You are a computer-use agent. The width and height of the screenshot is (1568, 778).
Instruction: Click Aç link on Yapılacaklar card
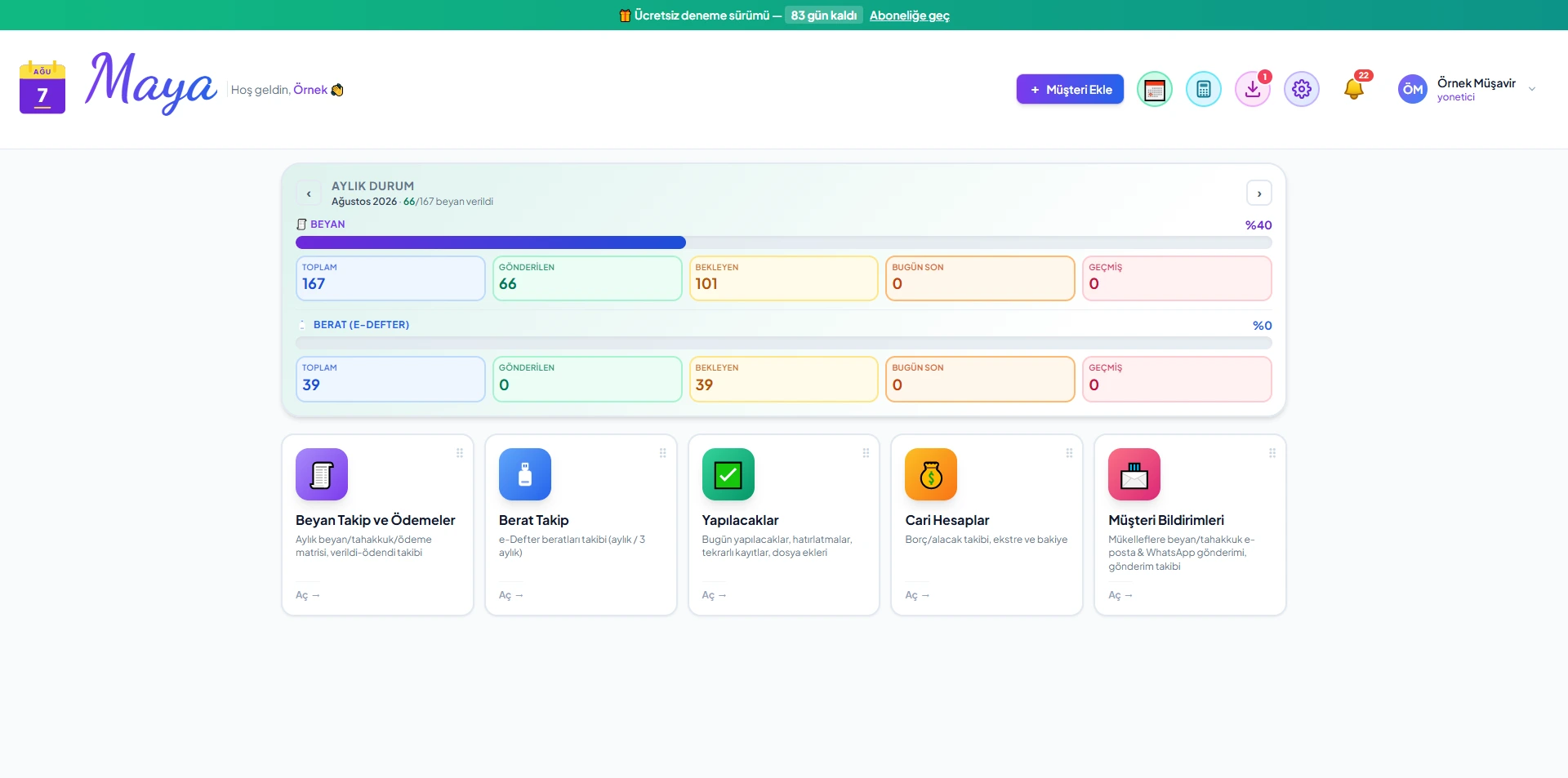click(715, 595)
